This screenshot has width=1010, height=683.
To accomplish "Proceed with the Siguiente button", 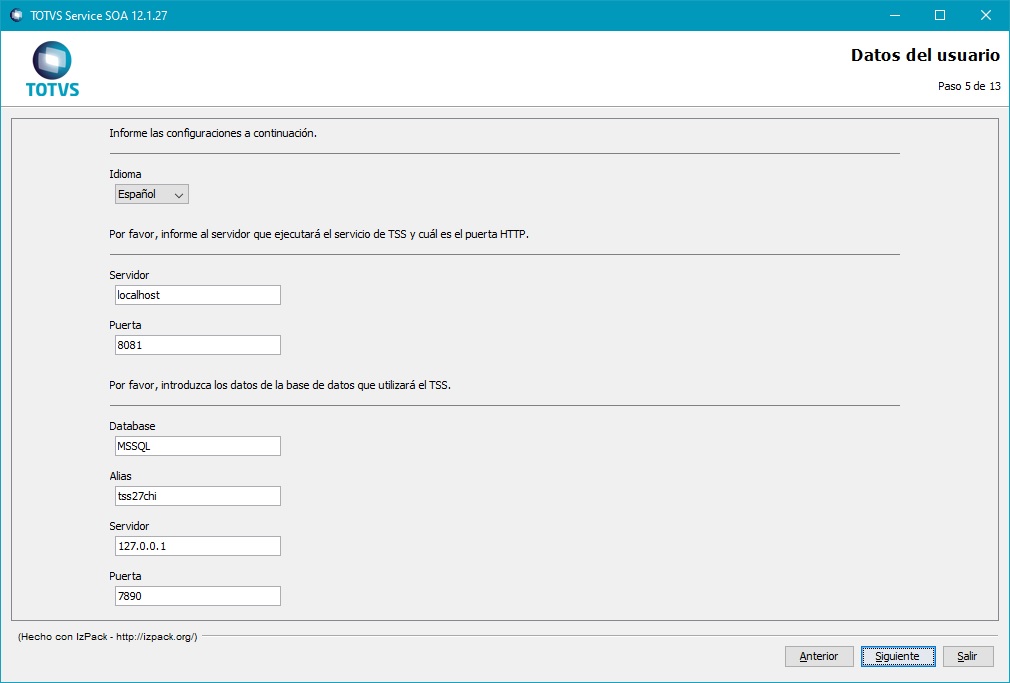I will click(x=898, y=656).
